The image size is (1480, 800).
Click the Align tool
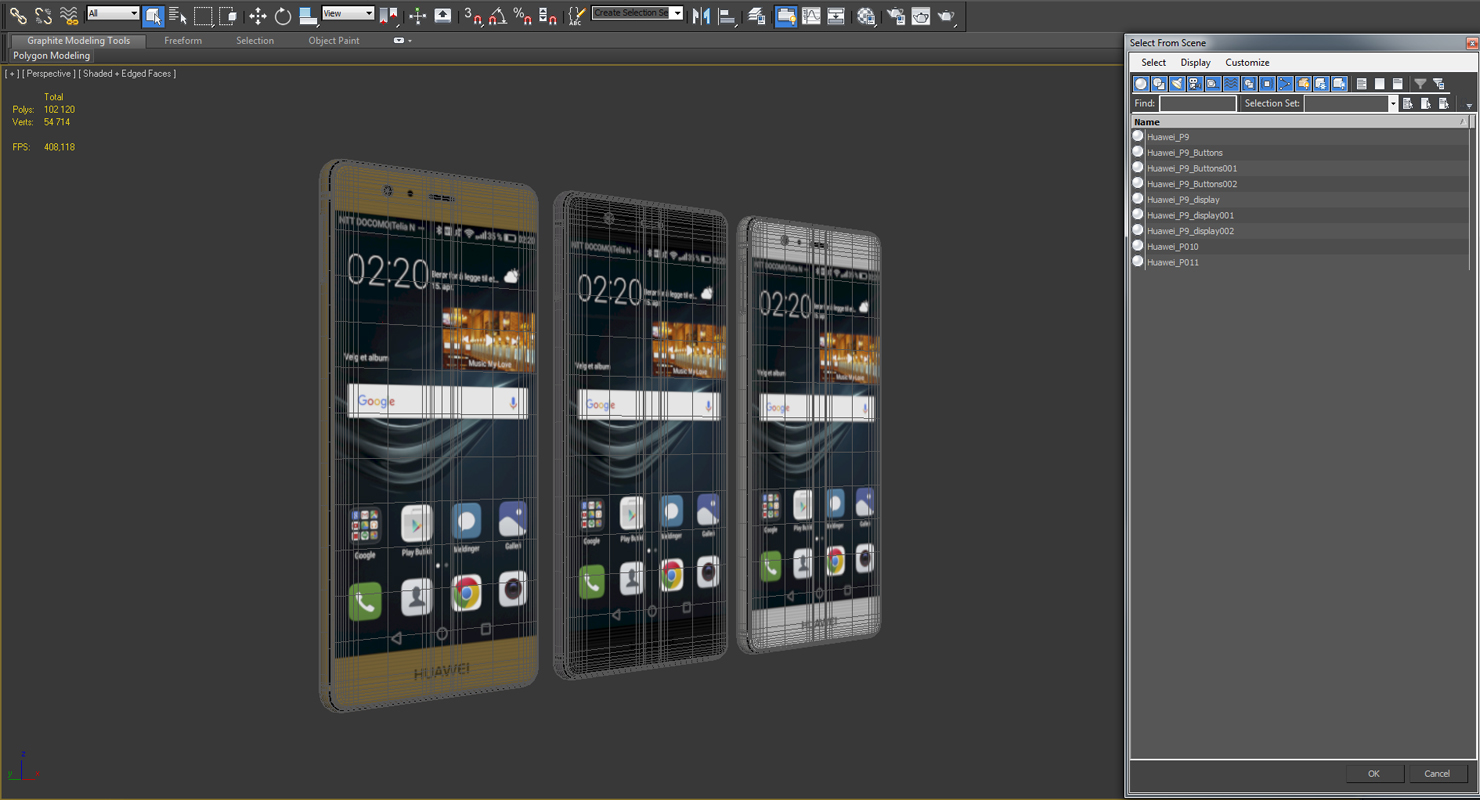[727, 15]
